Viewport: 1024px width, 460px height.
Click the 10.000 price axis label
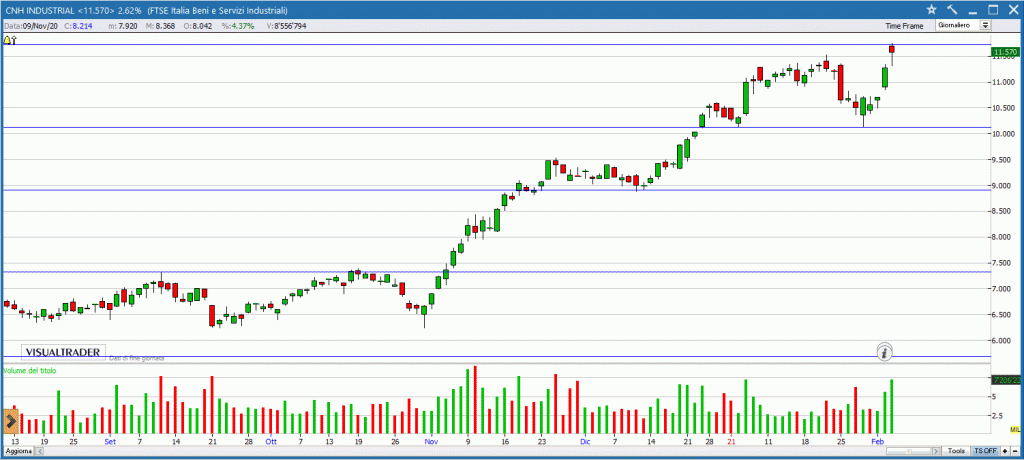click(x=1005, y=134)
